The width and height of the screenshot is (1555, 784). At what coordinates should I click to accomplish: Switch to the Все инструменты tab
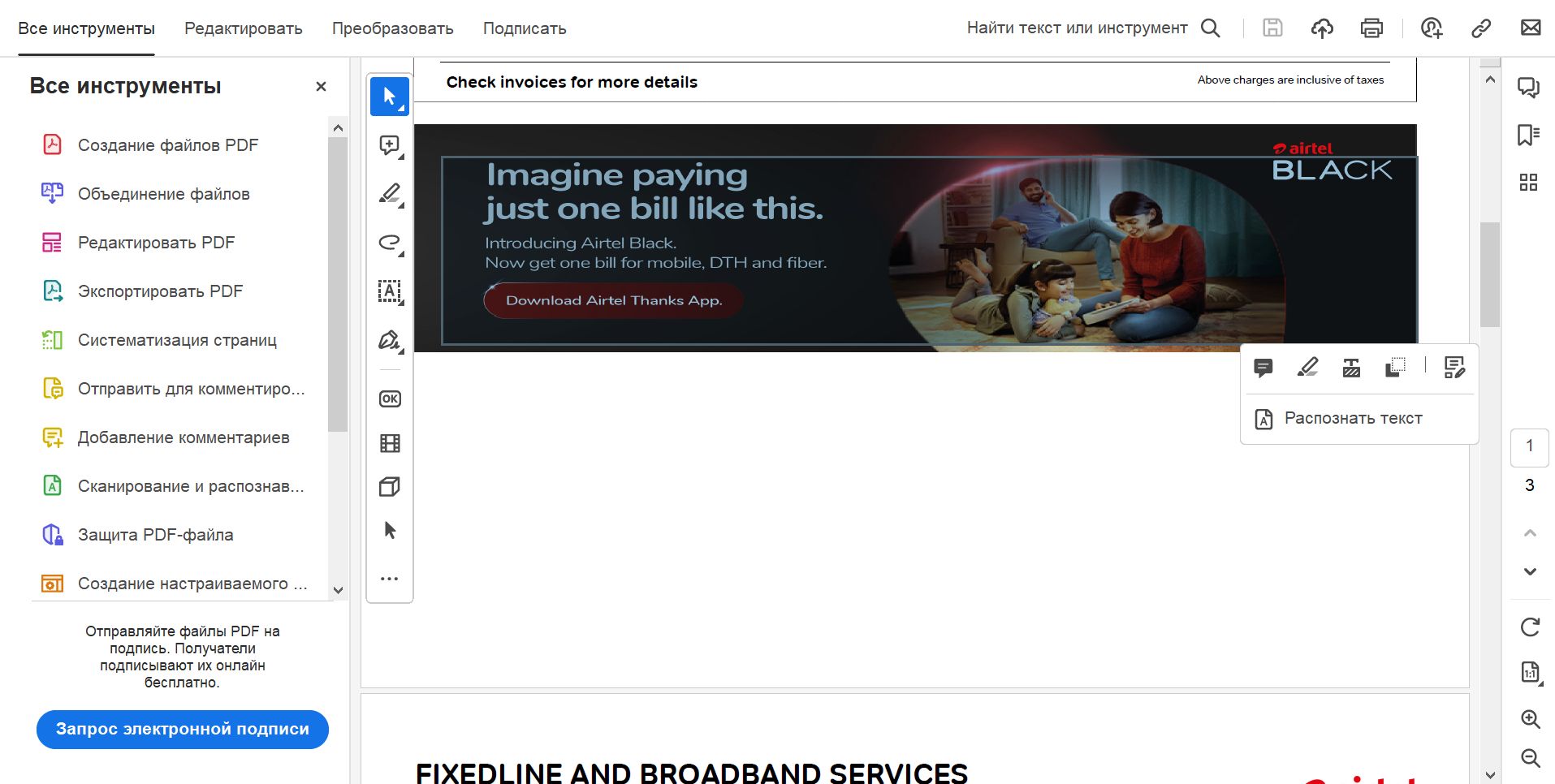coord(86,28)
